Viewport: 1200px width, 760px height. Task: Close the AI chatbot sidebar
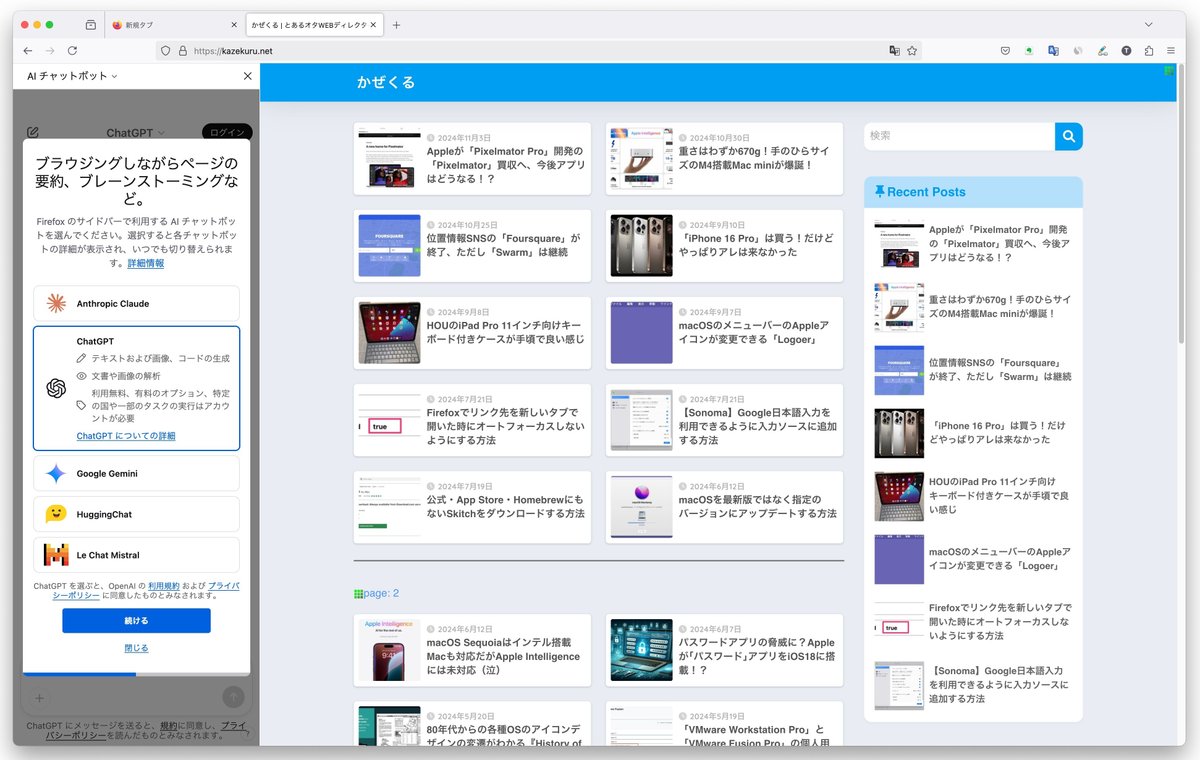248,76
